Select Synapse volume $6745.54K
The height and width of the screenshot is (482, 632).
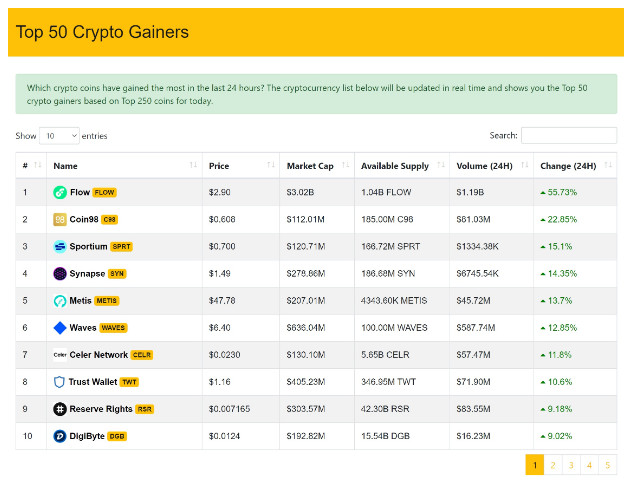coord(477,273)
